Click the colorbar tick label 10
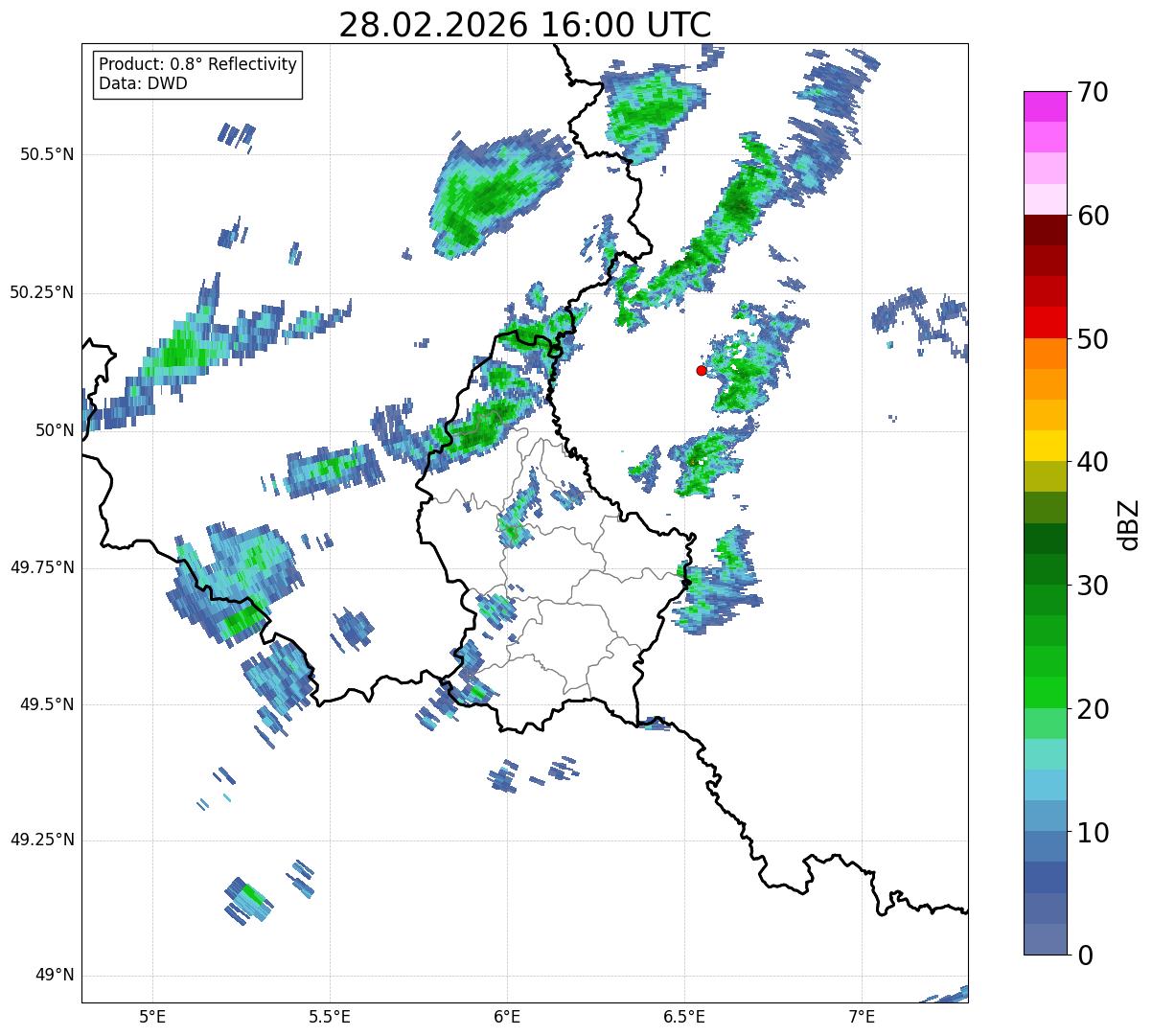This screenshot has width=1152, height=1036. tap(1093, 832)
